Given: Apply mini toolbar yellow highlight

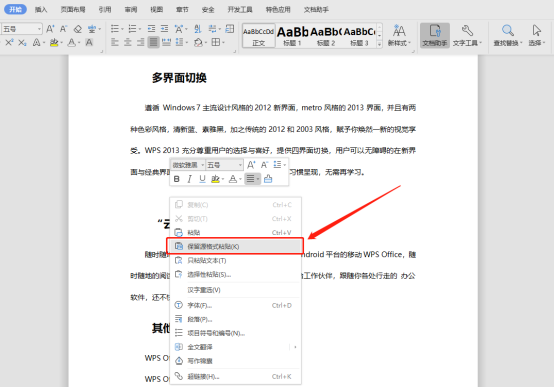Looking at the screenshot, I should (x=215, y=179).
